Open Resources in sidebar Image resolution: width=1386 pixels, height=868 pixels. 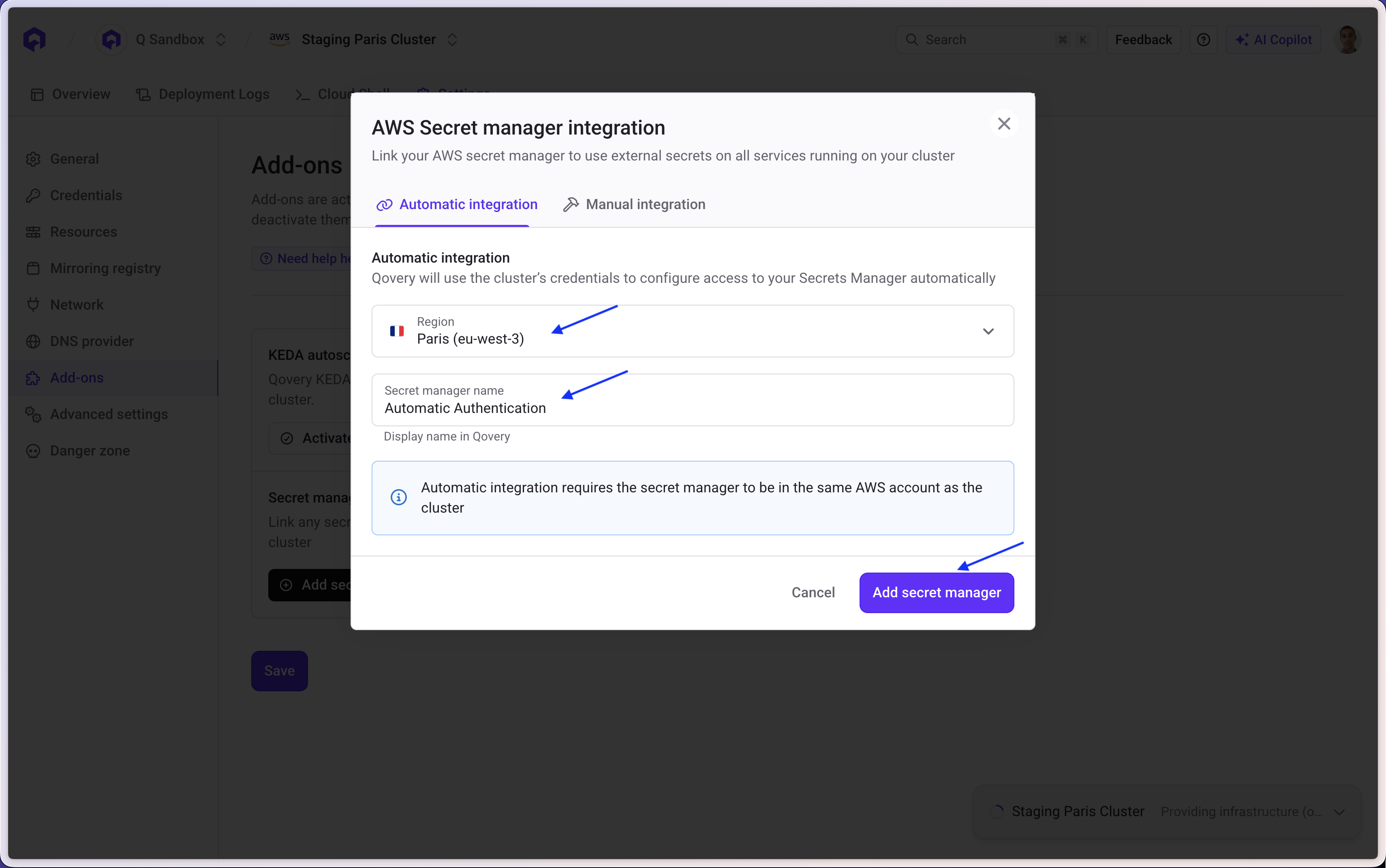(x=113, y=232)
